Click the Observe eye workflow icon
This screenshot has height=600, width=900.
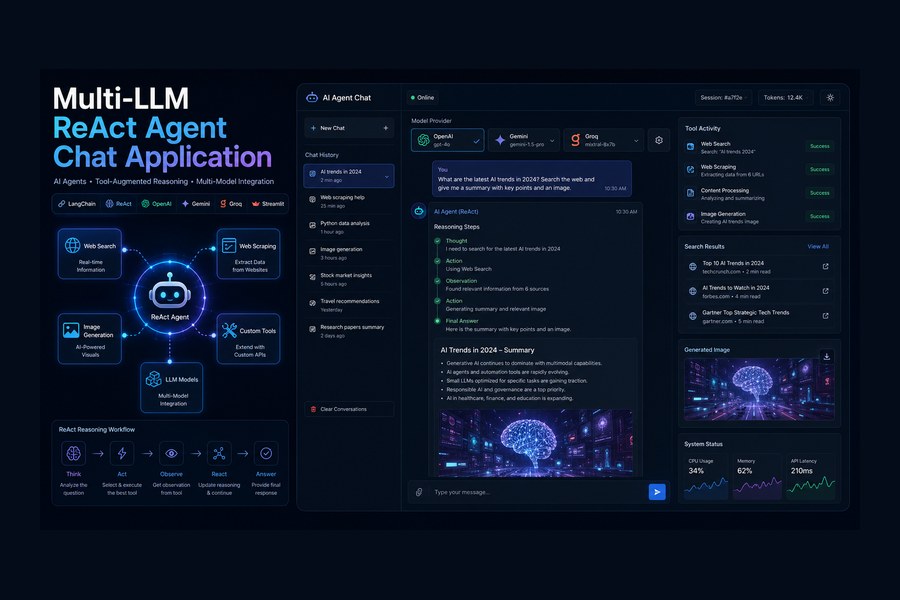click(x=171, y=454)
